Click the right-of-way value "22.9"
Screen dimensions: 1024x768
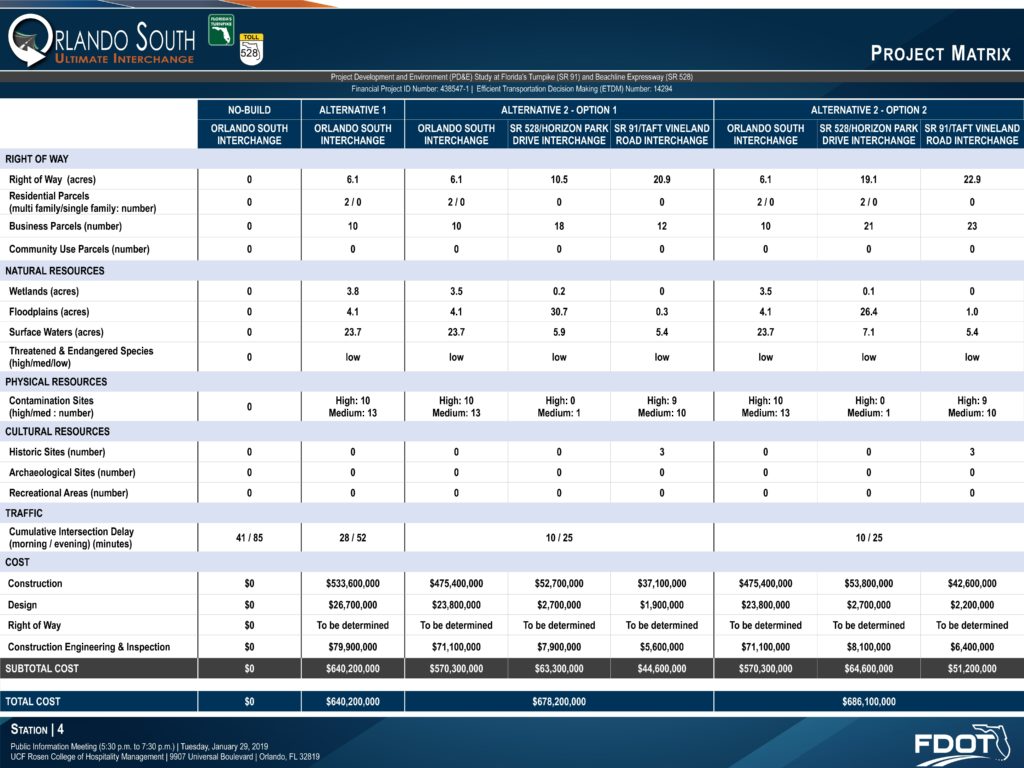tap(972, 180)
